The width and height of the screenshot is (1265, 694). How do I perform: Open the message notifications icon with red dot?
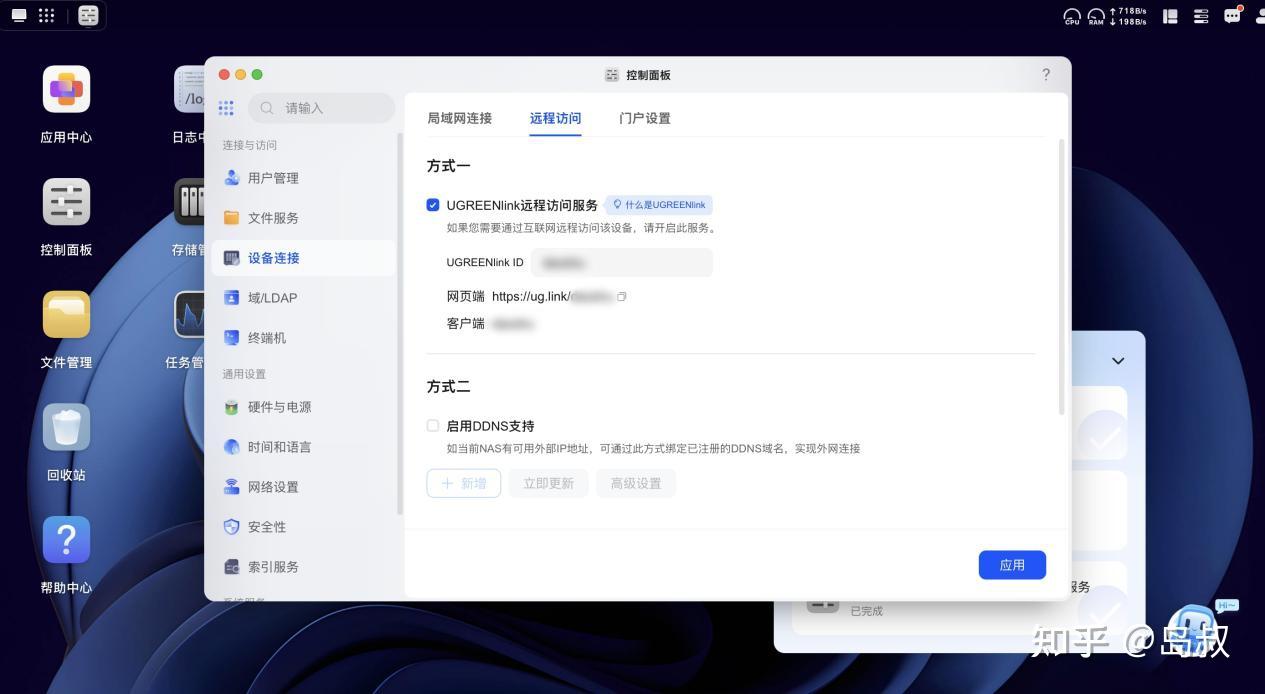(x=1233, y=15)
